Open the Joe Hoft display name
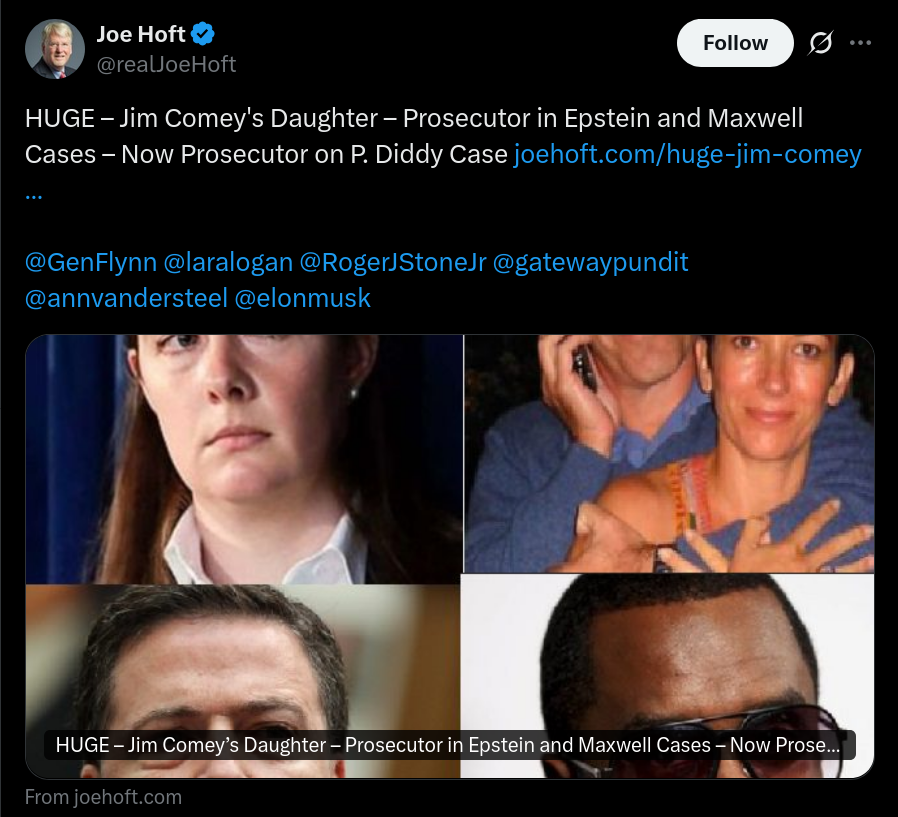 pos(141,34)
